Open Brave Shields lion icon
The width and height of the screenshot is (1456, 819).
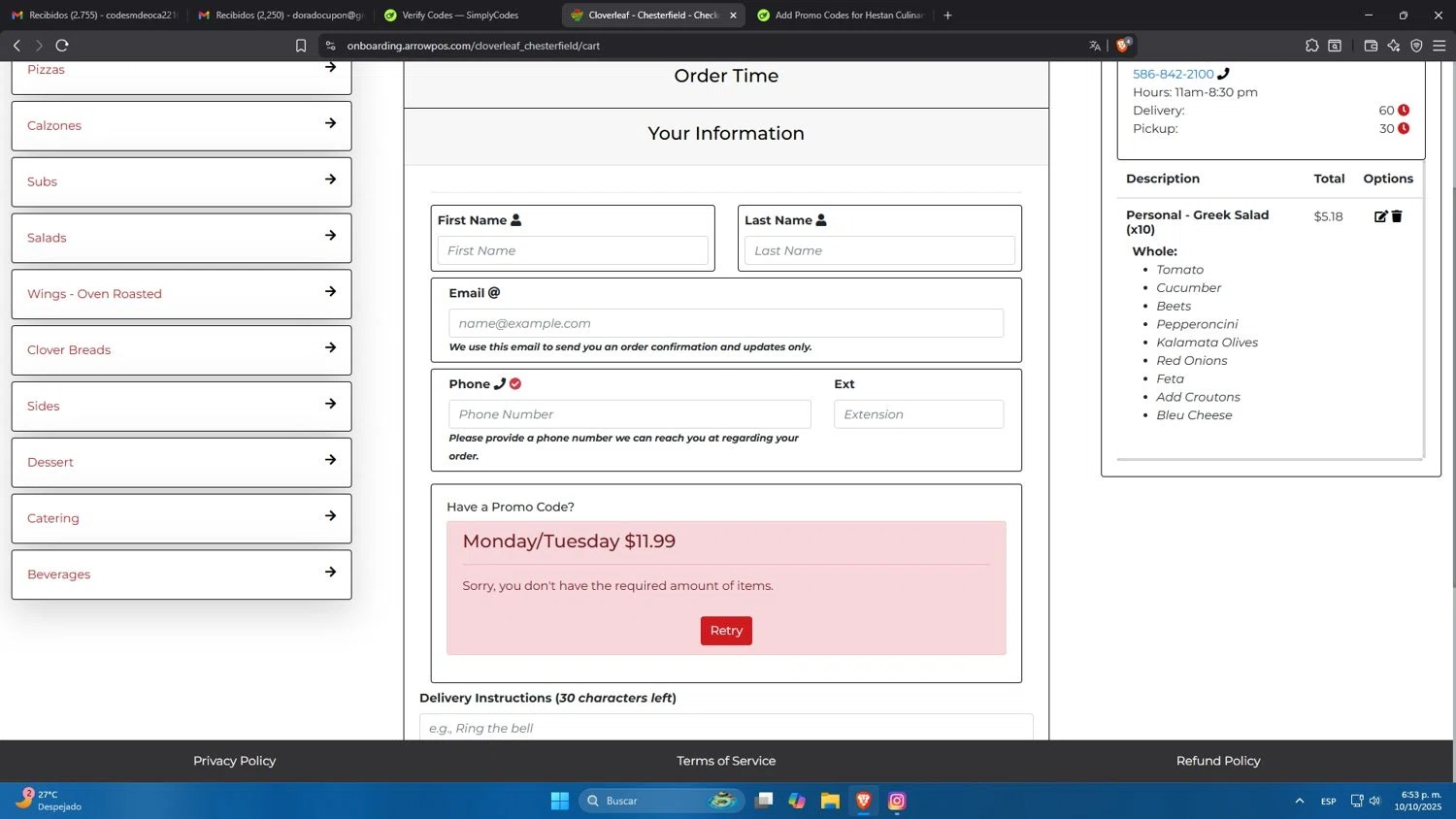tap(1123, 46)
